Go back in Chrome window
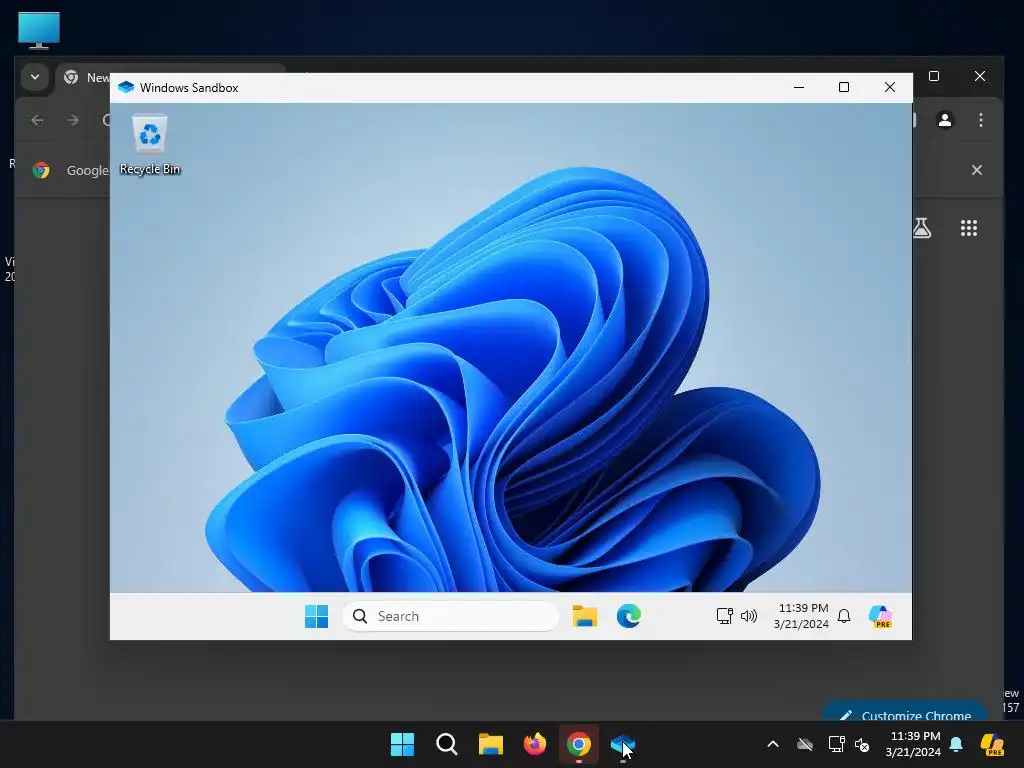This screenshot has height=768, width=1024. (x=37, y=120)
